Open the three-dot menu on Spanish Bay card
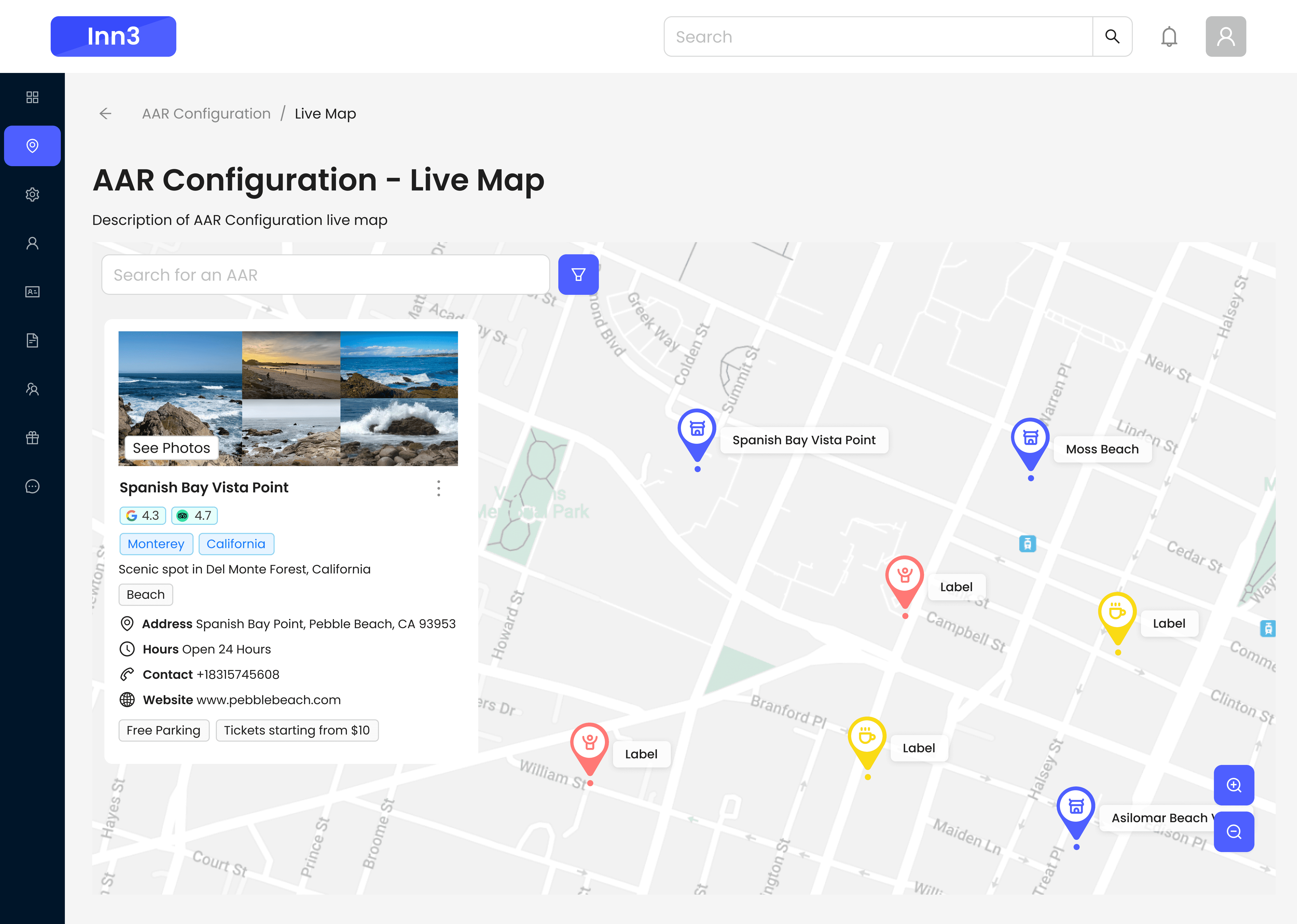 tap(438, 488)
